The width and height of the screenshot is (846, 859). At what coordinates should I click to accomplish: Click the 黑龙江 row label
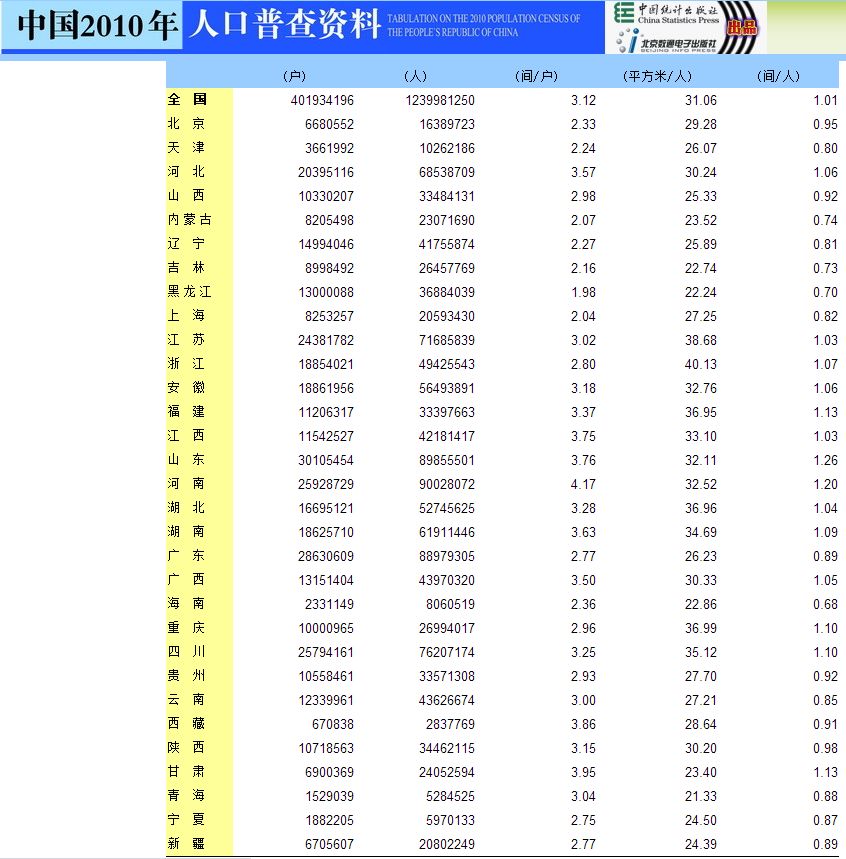coord(190,291)
